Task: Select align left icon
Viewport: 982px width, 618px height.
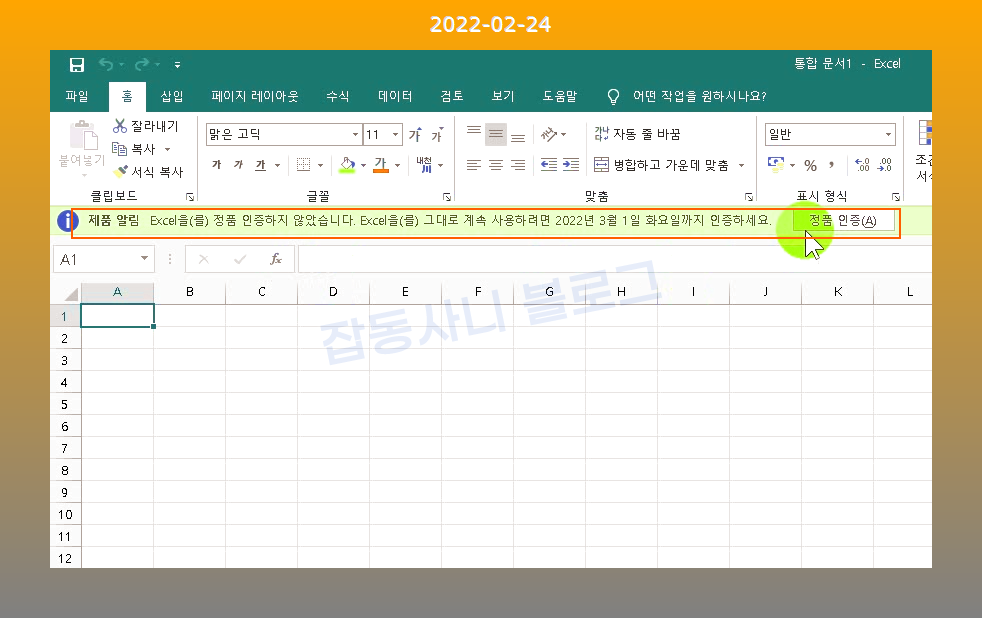Action: click(x=474, y=165)
